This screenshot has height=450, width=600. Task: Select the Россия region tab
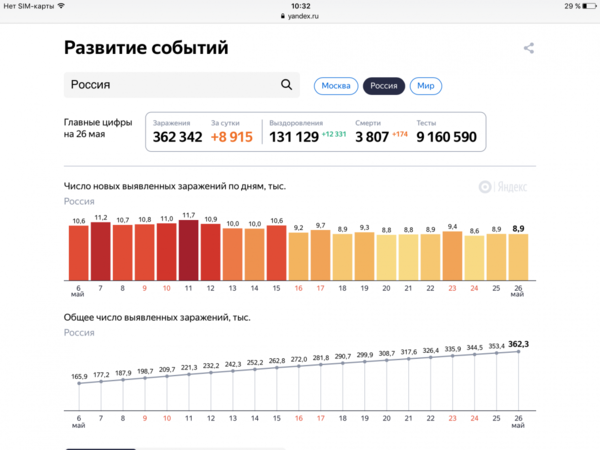pos(384,86)
